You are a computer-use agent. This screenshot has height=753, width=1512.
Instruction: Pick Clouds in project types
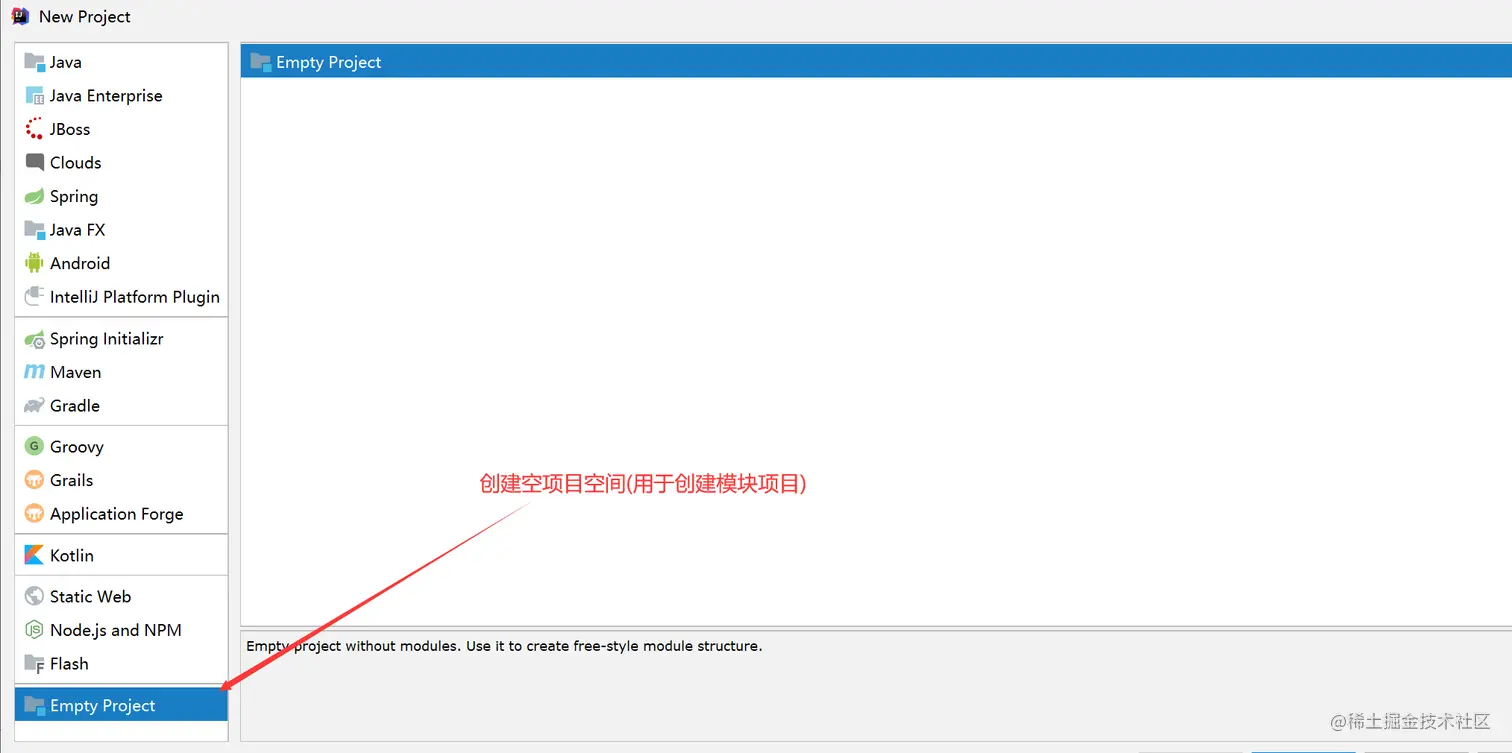[121, 162]
